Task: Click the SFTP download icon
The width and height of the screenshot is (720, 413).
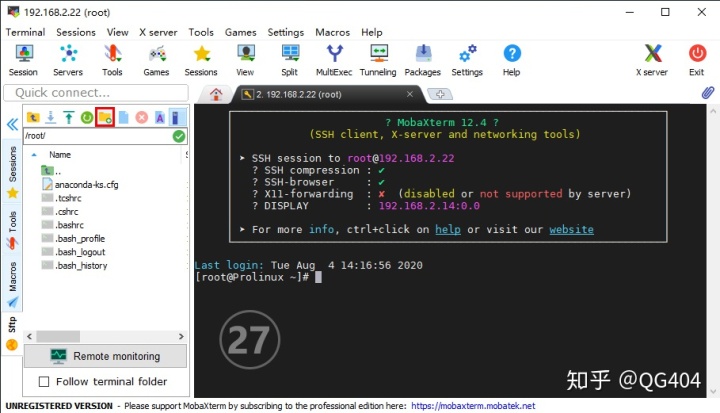Action: (x=51, y=118)
